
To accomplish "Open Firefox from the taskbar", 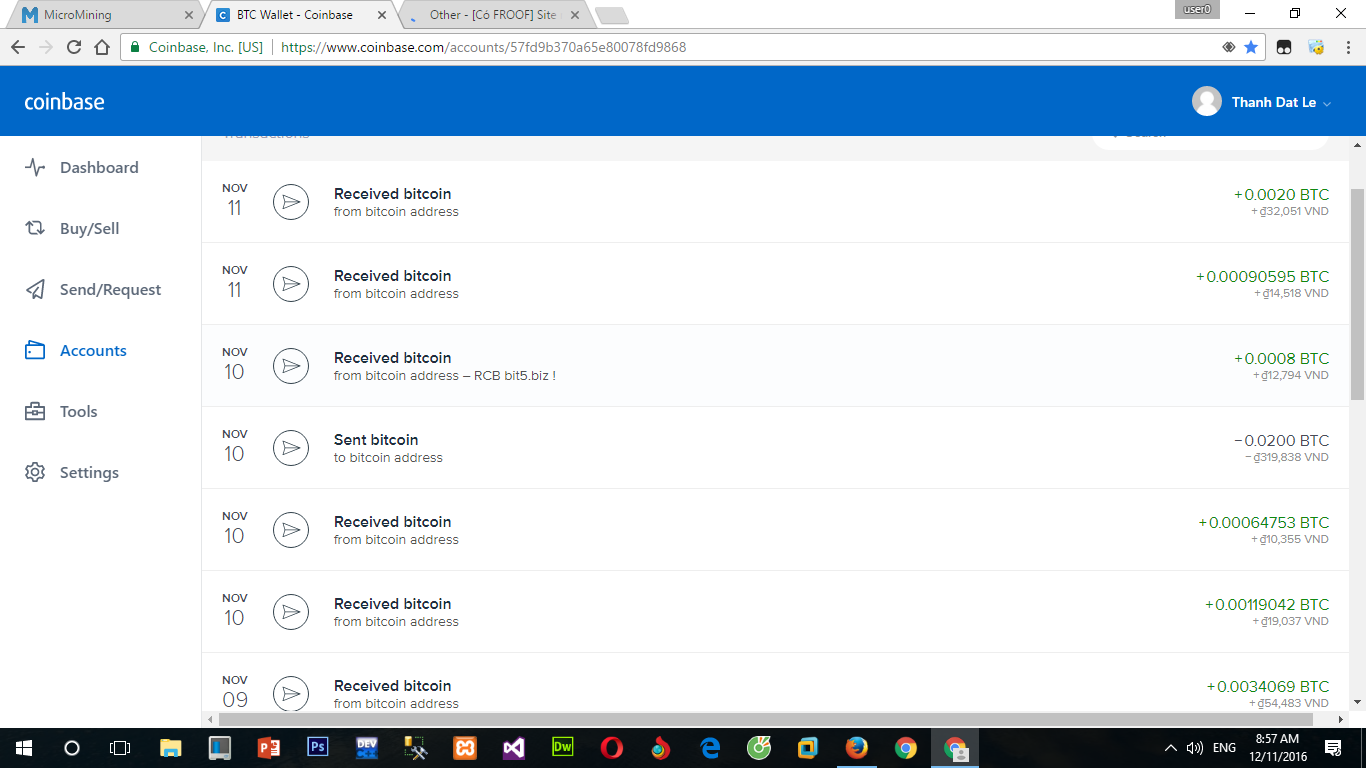I will coord(857,748).
